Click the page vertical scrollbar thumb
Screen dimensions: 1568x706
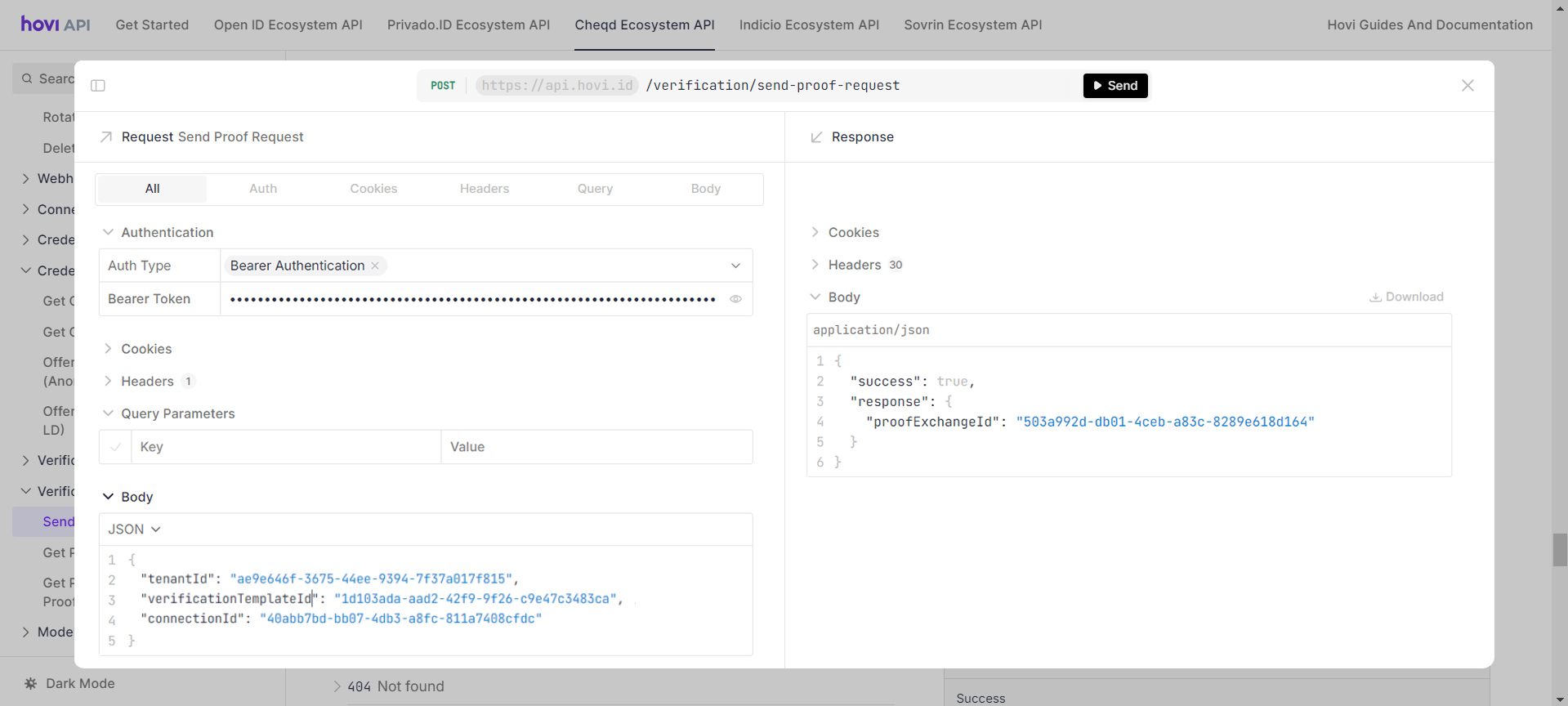[x=1559, y=549]
